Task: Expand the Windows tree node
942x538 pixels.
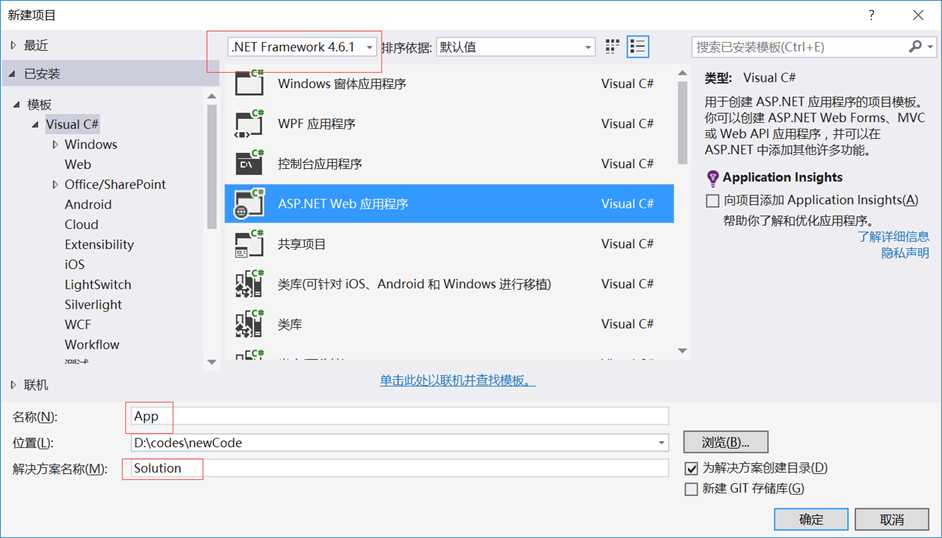Action: [x=55, y=145]
